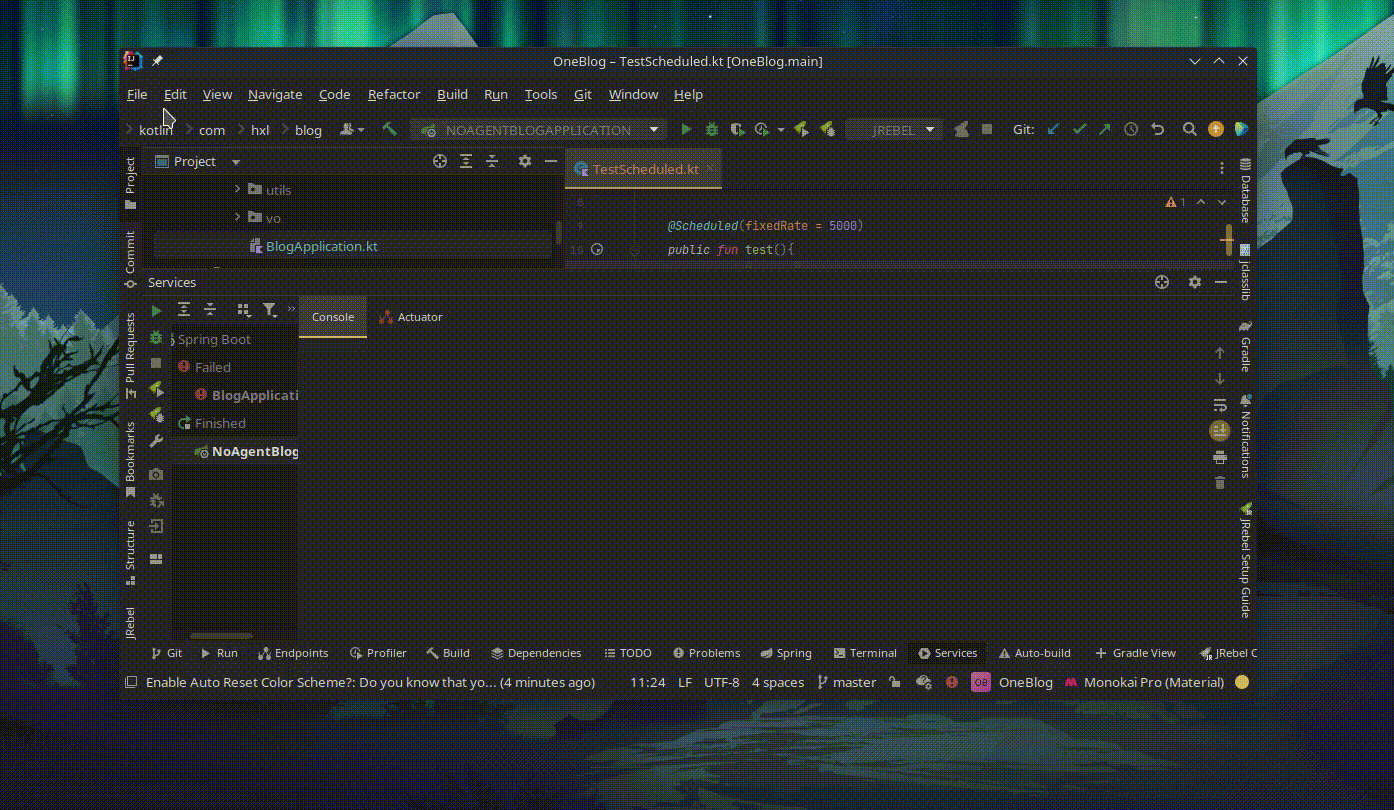Viewport: 1394px width, 810px height.
Task: Click the console print icon
Action: point(1219,457)
